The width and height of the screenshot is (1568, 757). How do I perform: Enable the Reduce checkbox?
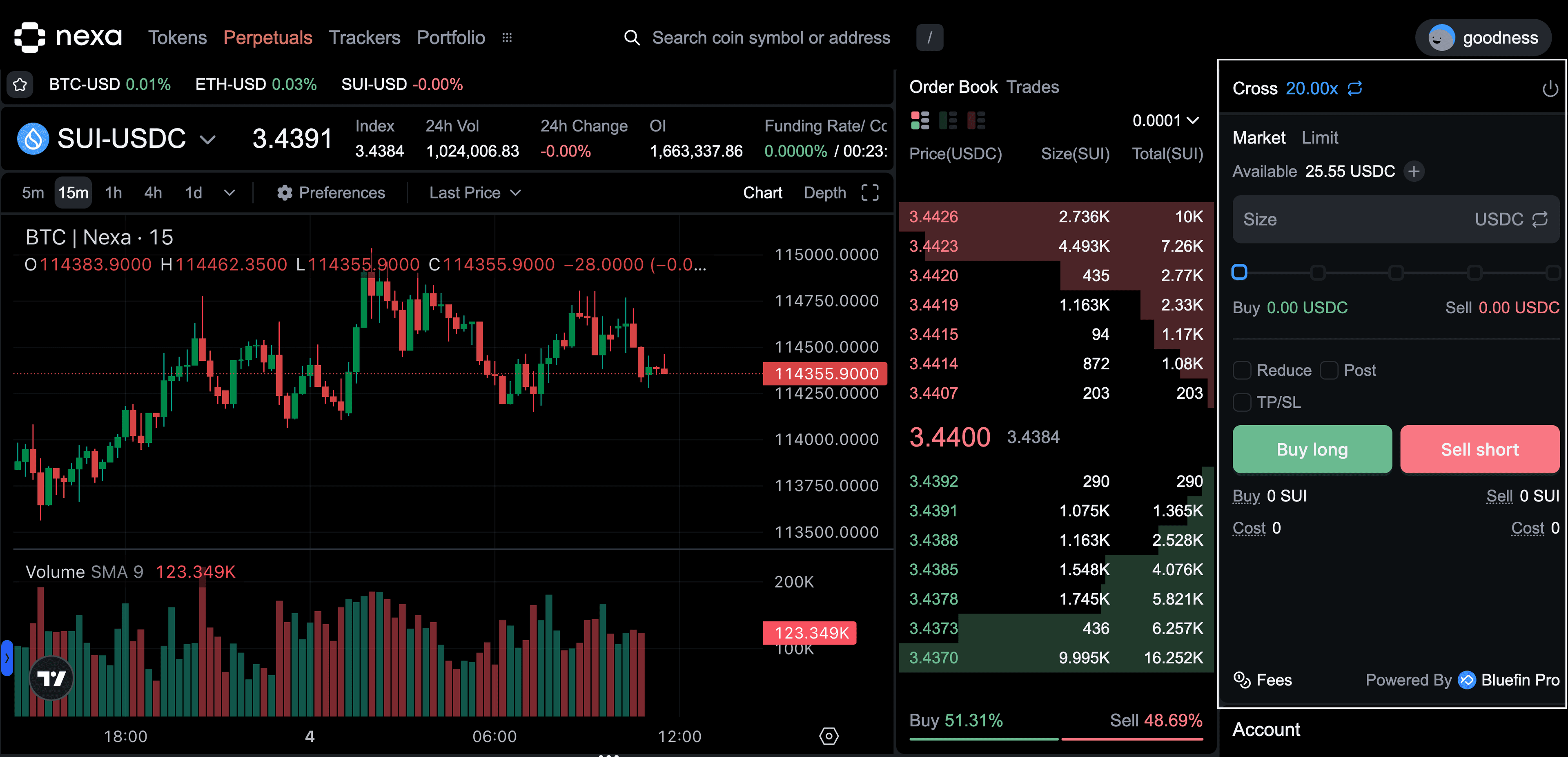pyautogui.click(x=1242, y=370)
